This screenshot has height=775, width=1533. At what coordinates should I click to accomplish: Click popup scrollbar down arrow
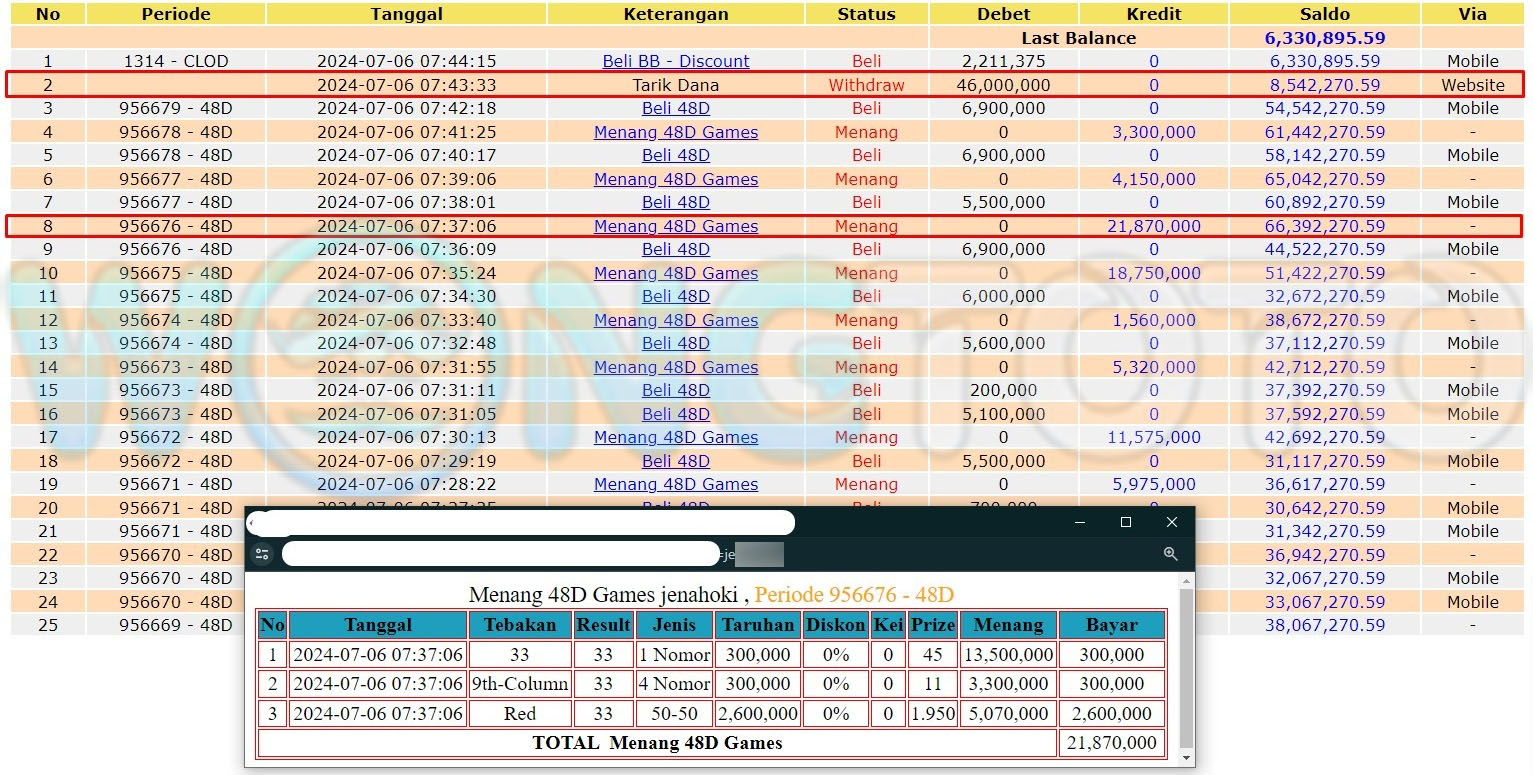[x=1186, y=759]
